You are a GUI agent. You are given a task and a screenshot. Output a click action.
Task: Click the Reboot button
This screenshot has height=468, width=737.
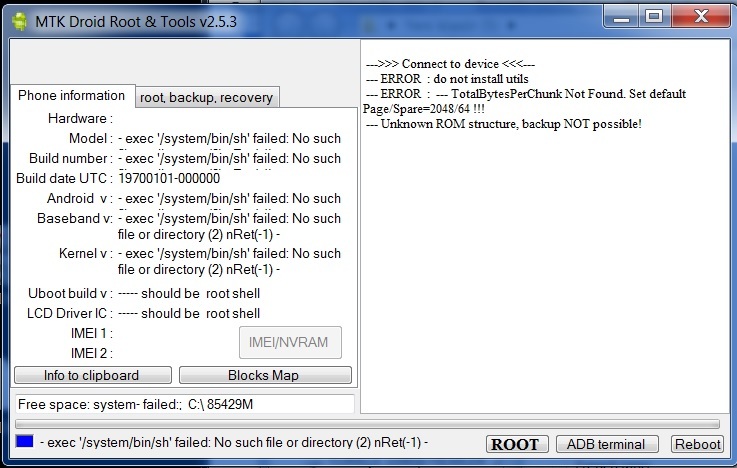tap(697, 444)
